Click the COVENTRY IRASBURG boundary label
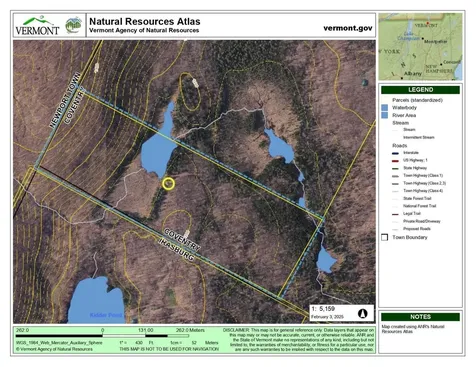The height and width of the screenshot is (367, 476). tap(179, 244)
